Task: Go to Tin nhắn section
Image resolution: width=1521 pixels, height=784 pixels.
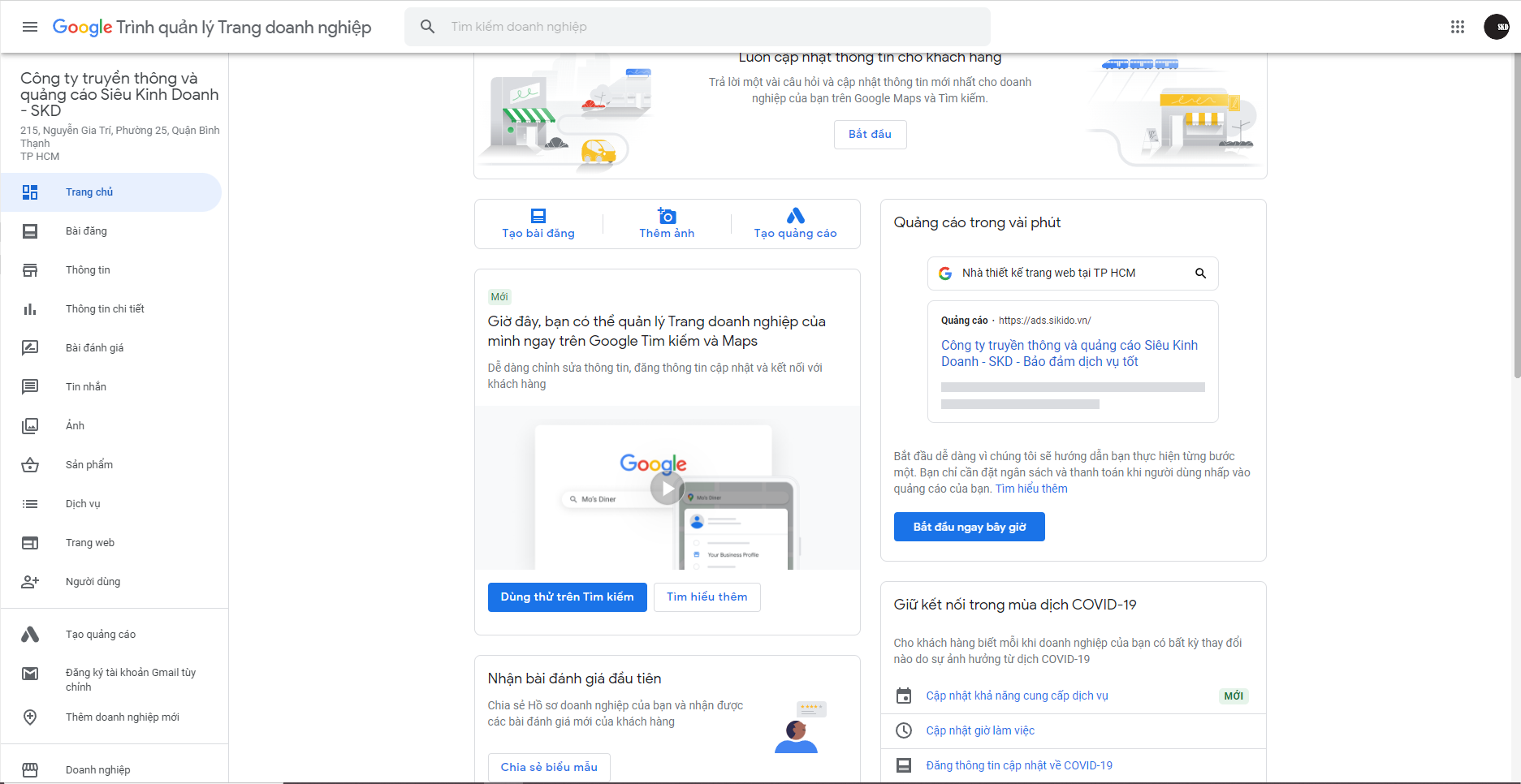Action: (x=111, y=387)
